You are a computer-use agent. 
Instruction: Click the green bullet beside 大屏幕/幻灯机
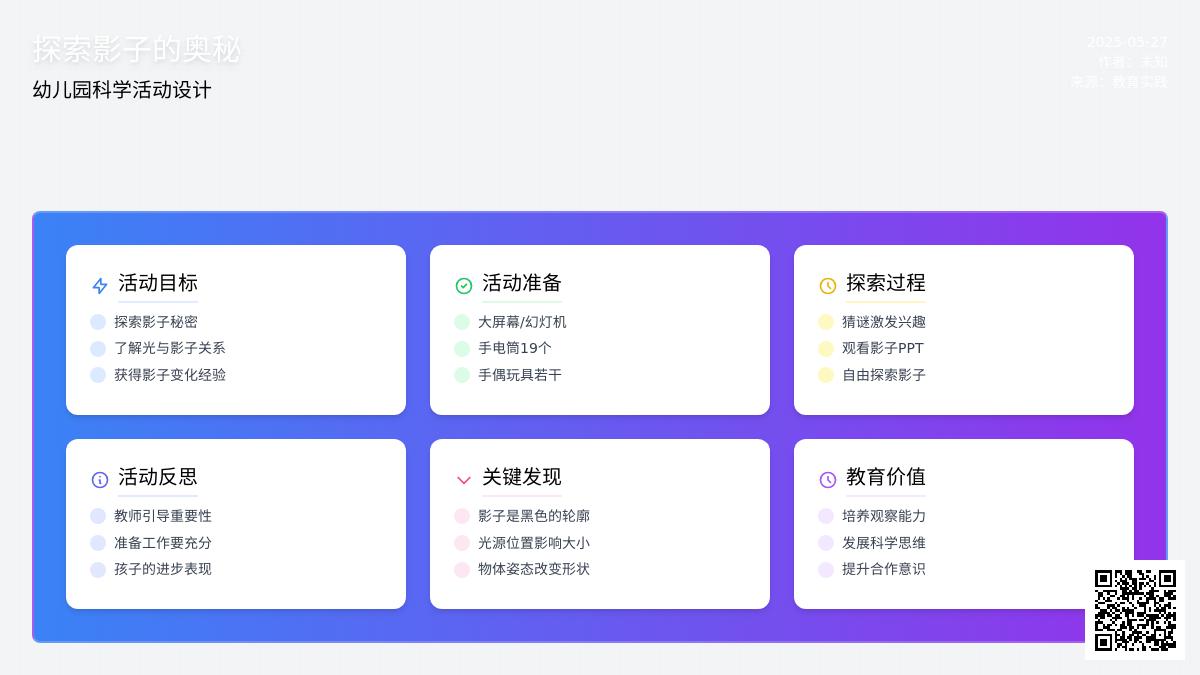[x=462, y=322]
